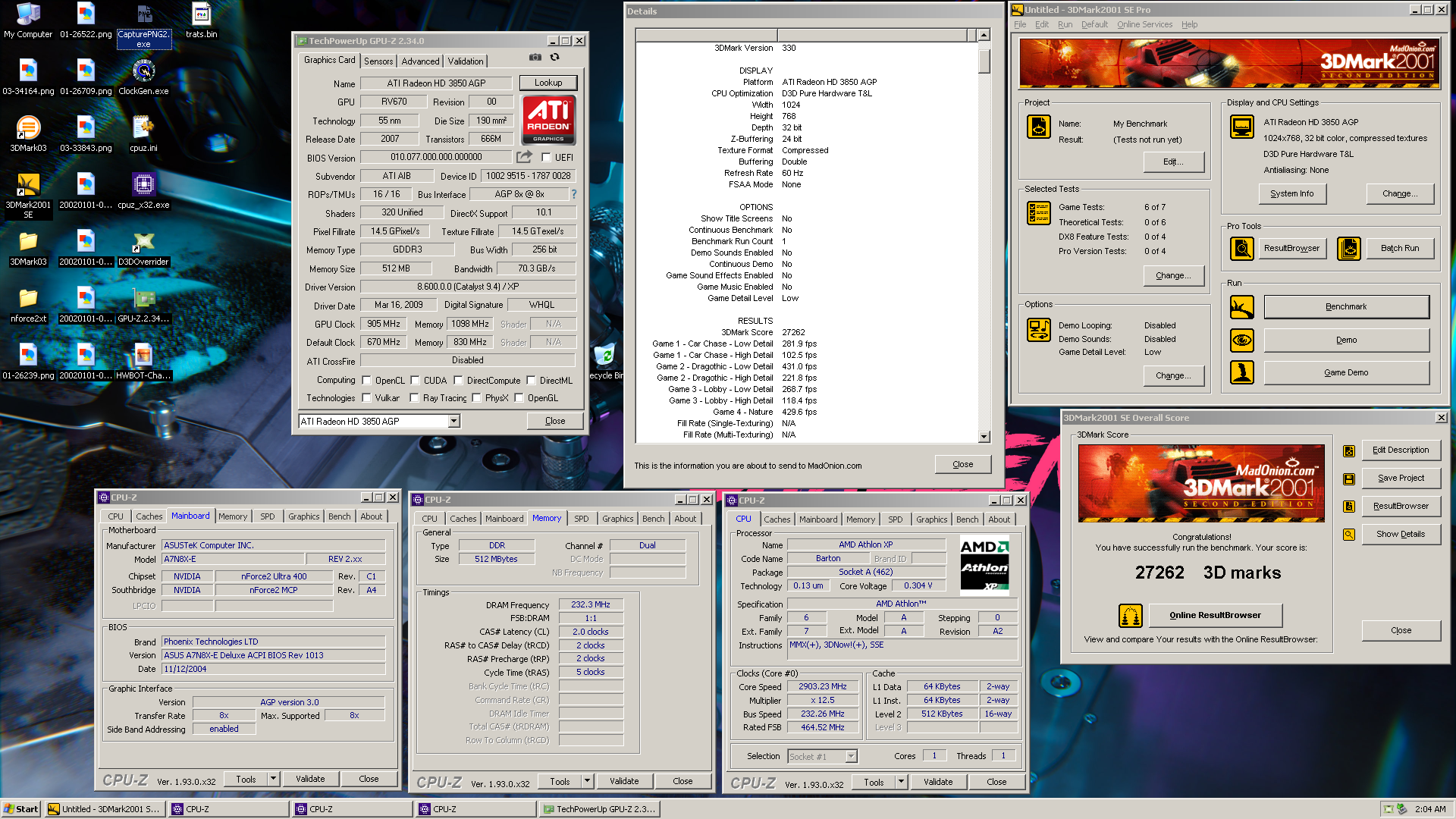The image size is (1456, 819).
Task: Click the Display and CPU Settings monitor icon
Action: click(x=1241, y=127)
